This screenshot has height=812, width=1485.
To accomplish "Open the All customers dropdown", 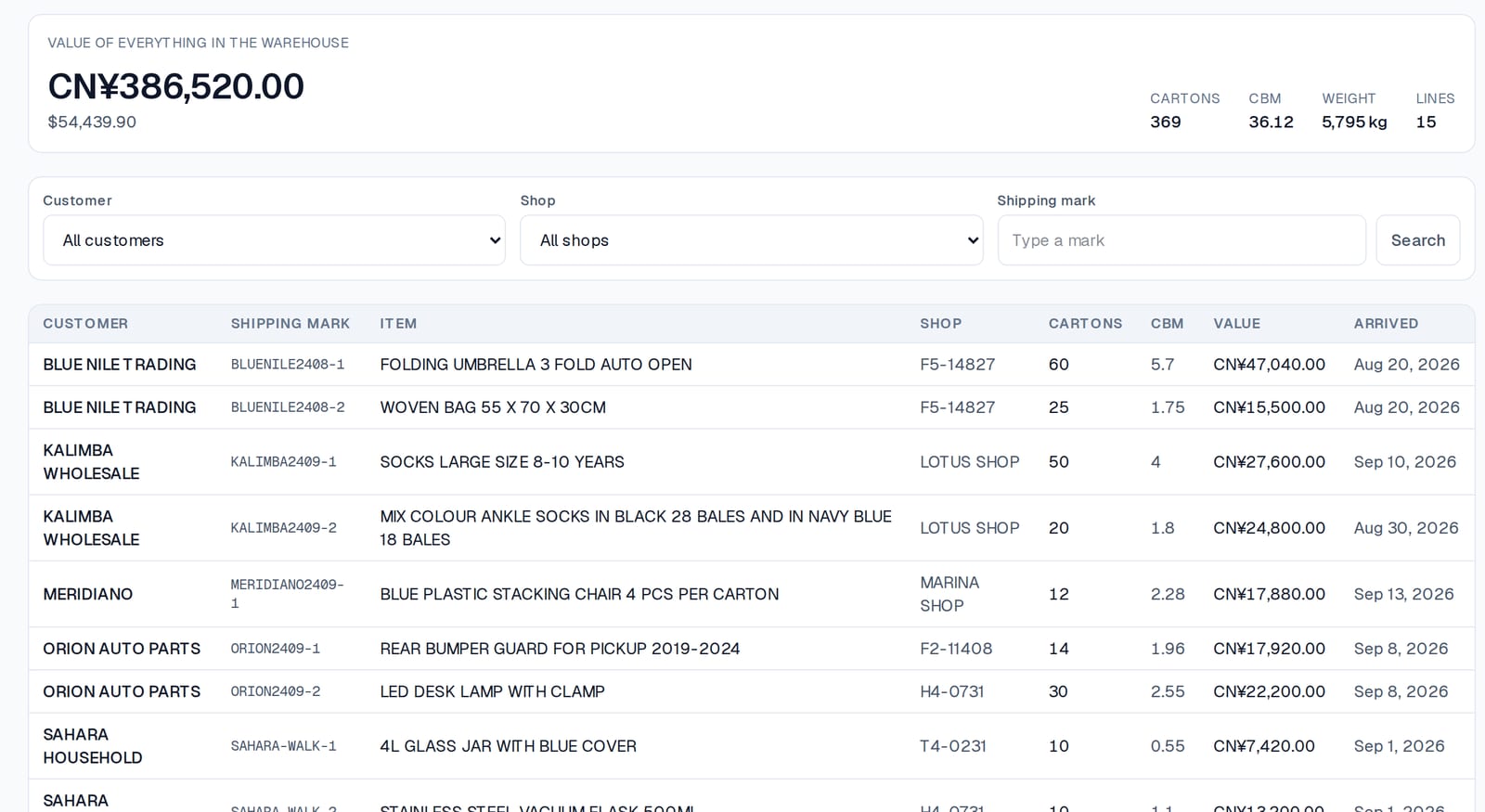I will (x=274, y=240).
